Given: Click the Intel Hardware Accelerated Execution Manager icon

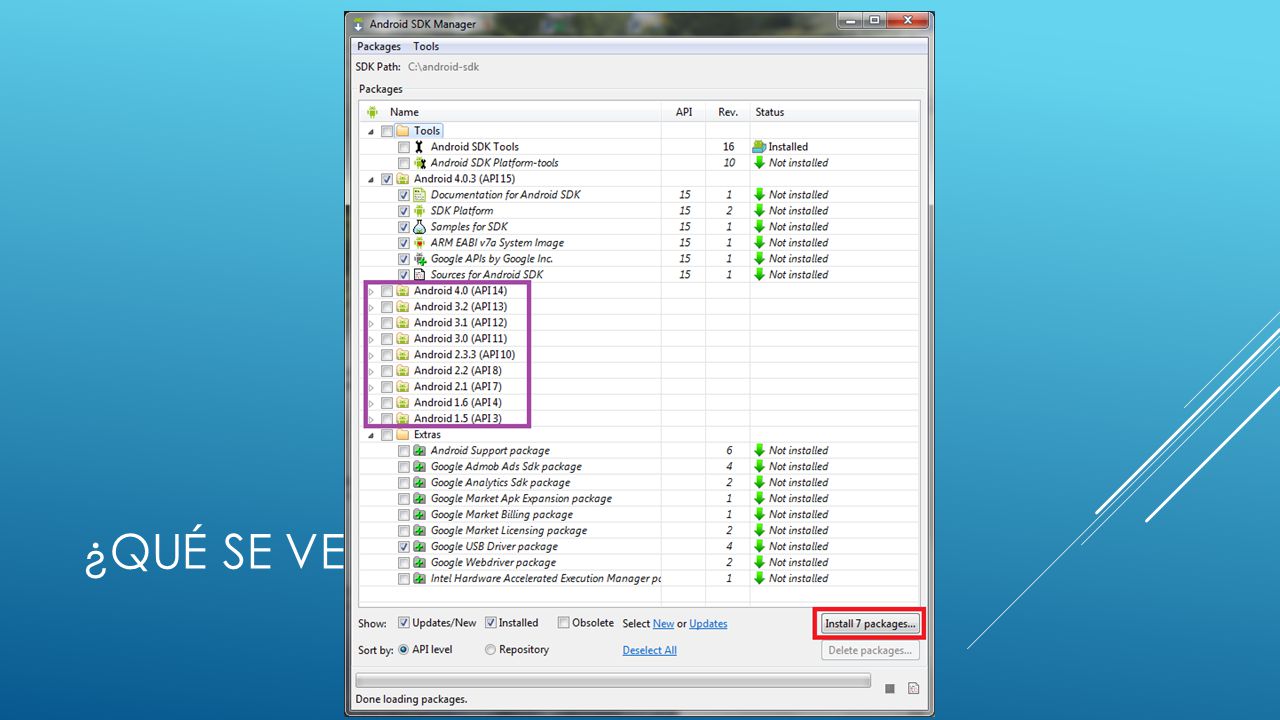Looking at the screenshot, I should 420,579.
